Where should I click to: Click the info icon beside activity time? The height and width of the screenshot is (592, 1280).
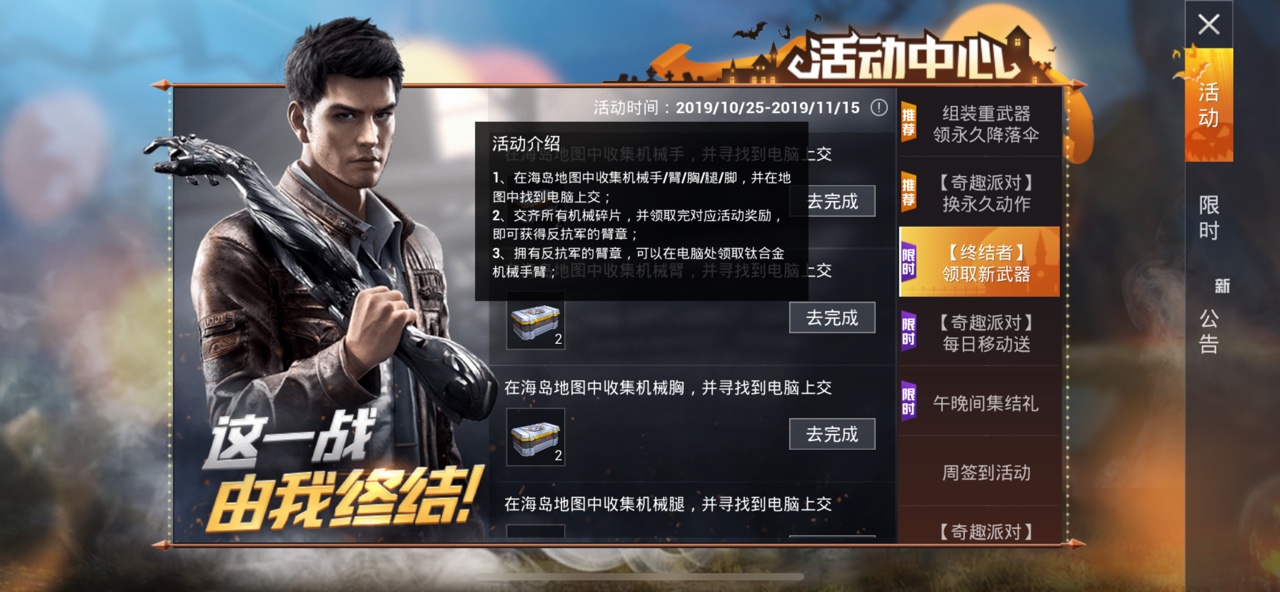[x=878, y=107]
